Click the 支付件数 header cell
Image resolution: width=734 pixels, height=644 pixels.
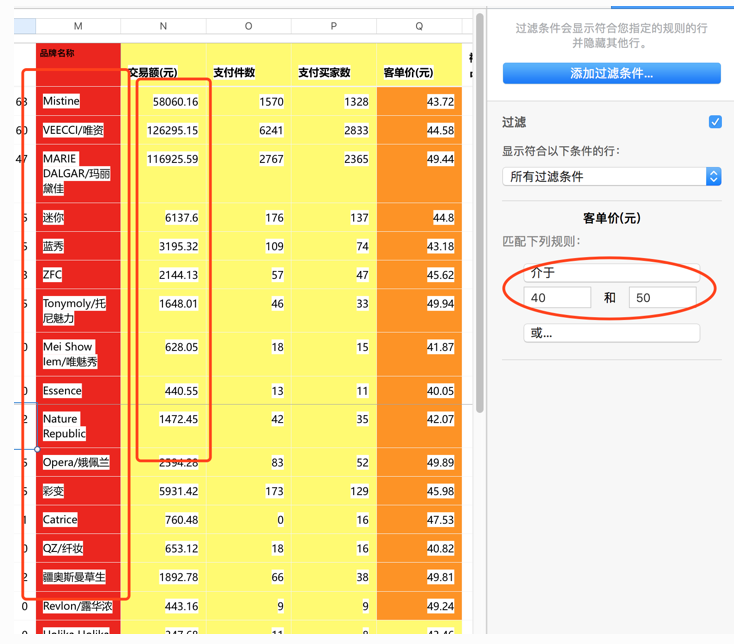[x=249, y=65]
